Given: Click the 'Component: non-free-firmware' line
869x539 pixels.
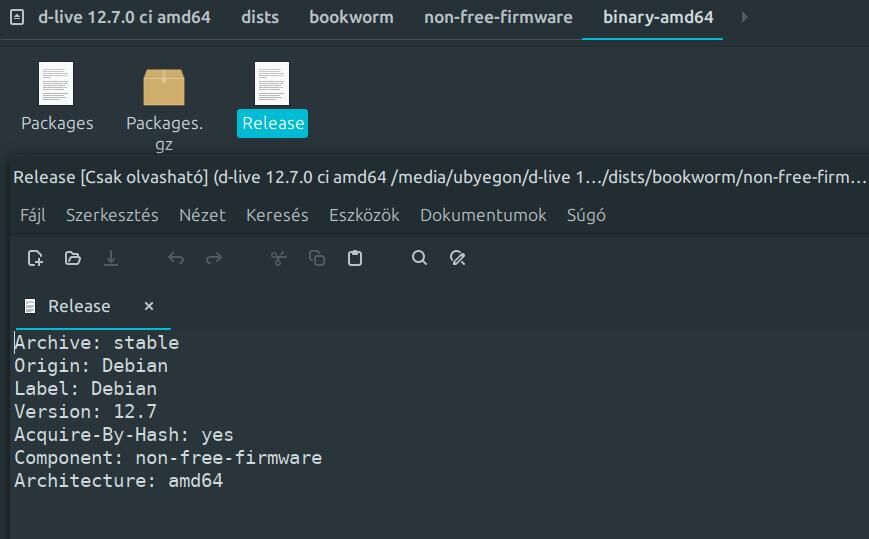Looking at the screenshot, I should click(x=168, y=458).
